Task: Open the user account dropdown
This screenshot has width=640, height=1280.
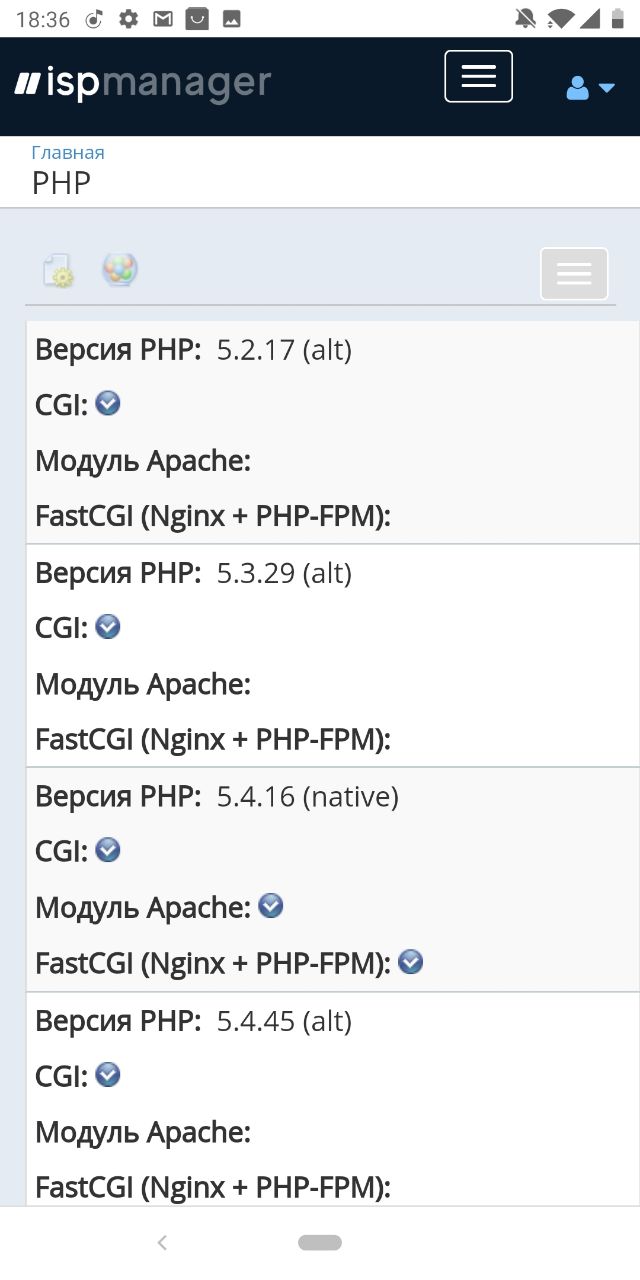Action: pyautogui.click(x=590, y=88)
